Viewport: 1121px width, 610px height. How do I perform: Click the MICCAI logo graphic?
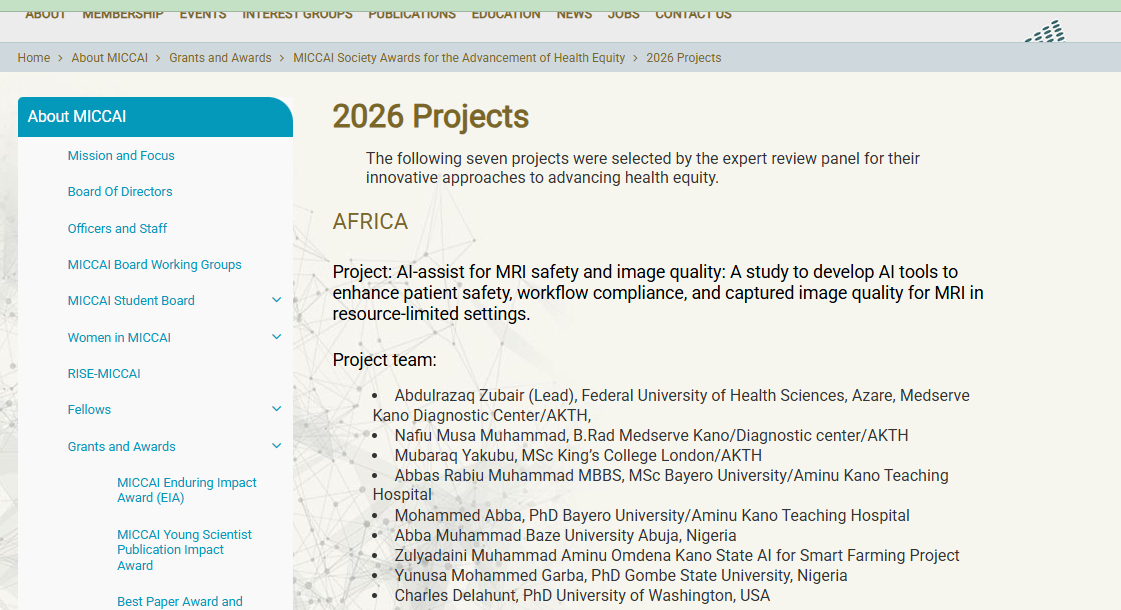click(1045, 31)
